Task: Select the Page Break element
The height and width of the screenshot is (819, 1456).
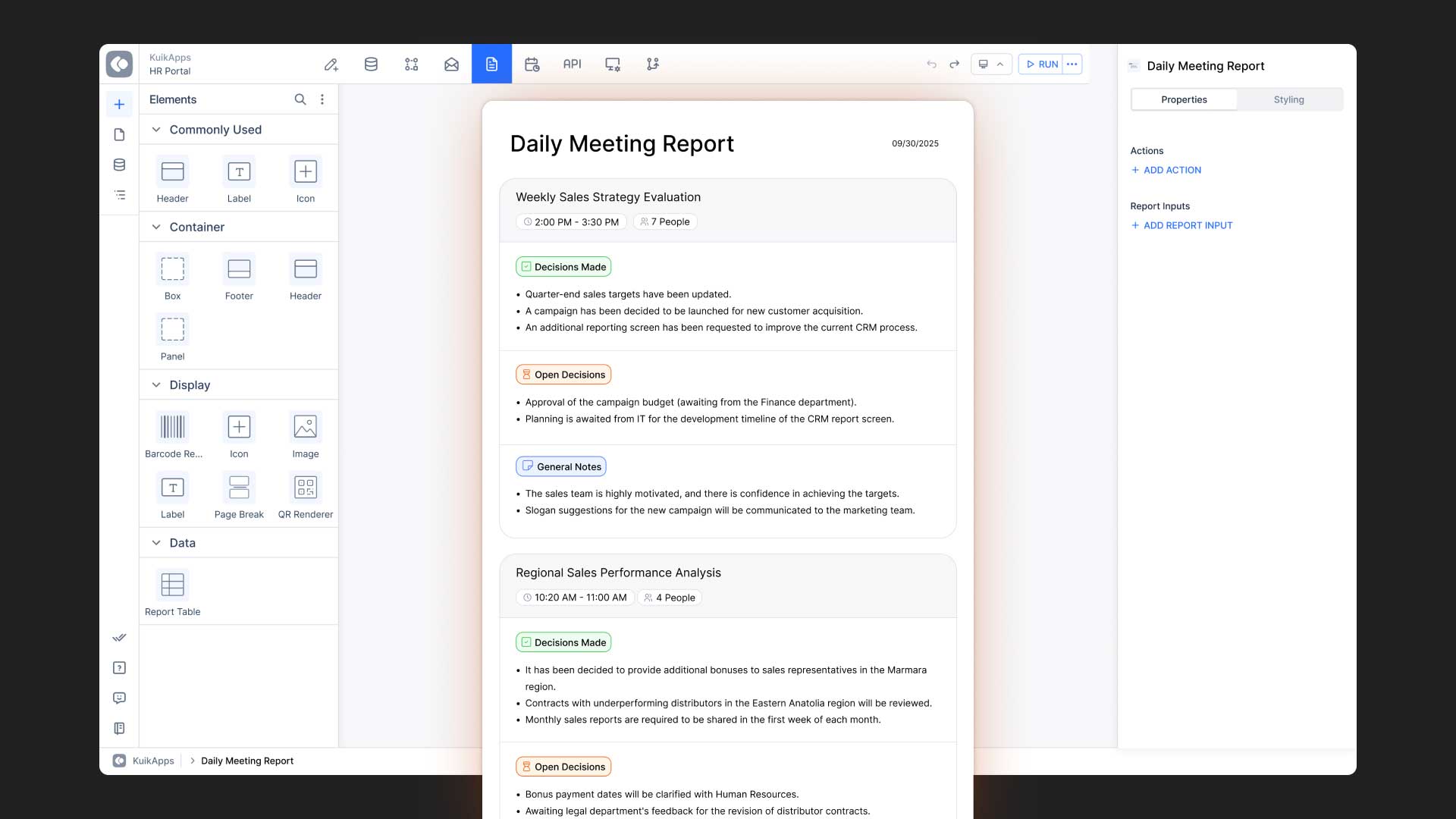Action: click(x=239, y=487)
